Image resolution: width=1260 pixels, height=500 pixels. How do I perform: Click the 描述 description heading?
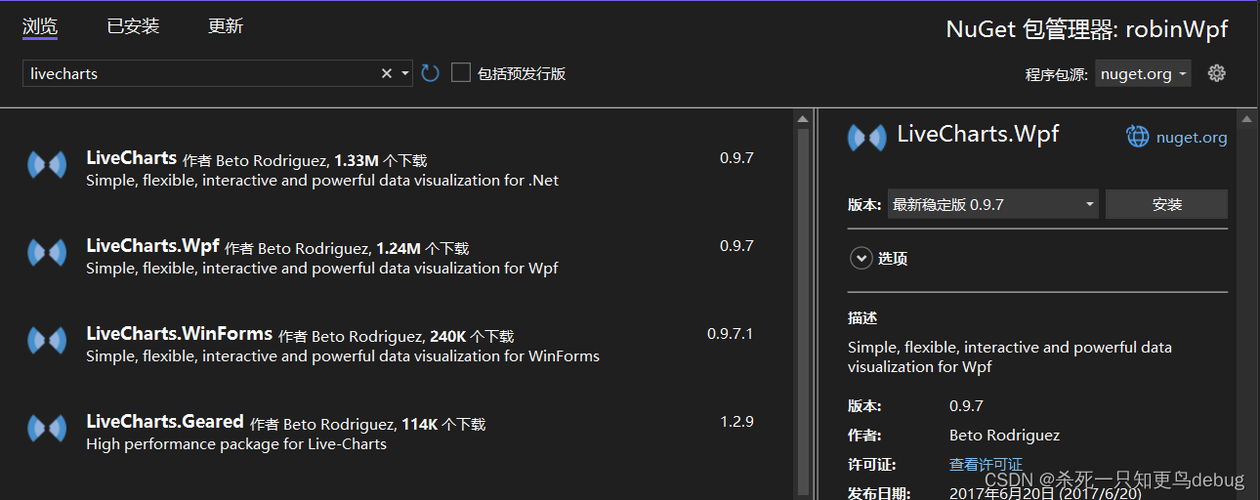(x=862, y=318)
